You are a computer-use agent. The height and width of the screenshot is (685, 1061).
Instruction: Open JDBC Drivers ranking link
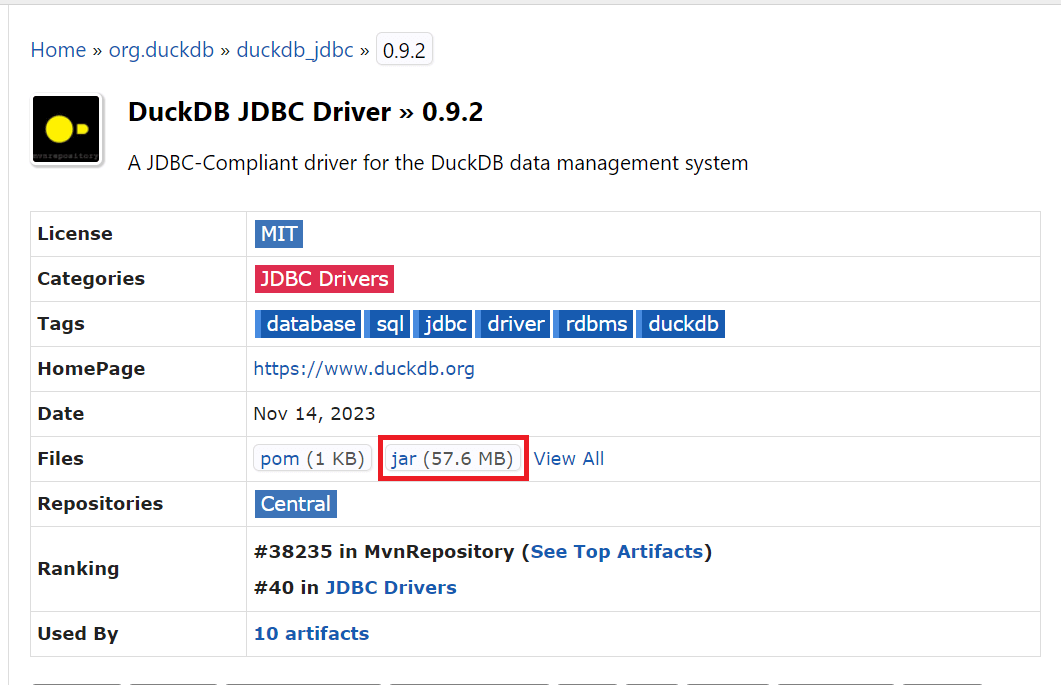tap(391, 588)
